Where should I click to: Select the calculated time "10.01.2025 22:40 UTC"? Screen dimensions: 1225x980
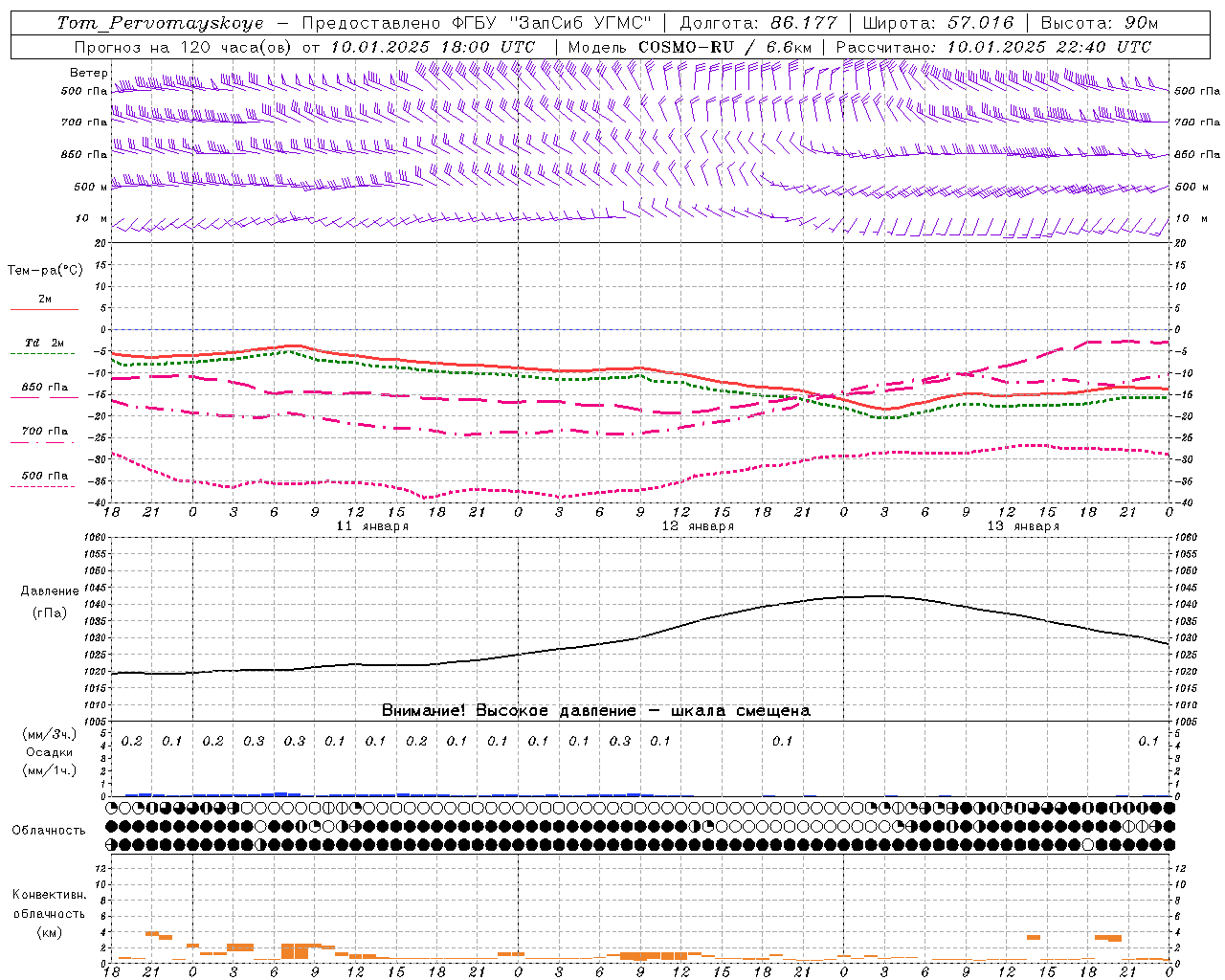click(x=1049, y=47)
